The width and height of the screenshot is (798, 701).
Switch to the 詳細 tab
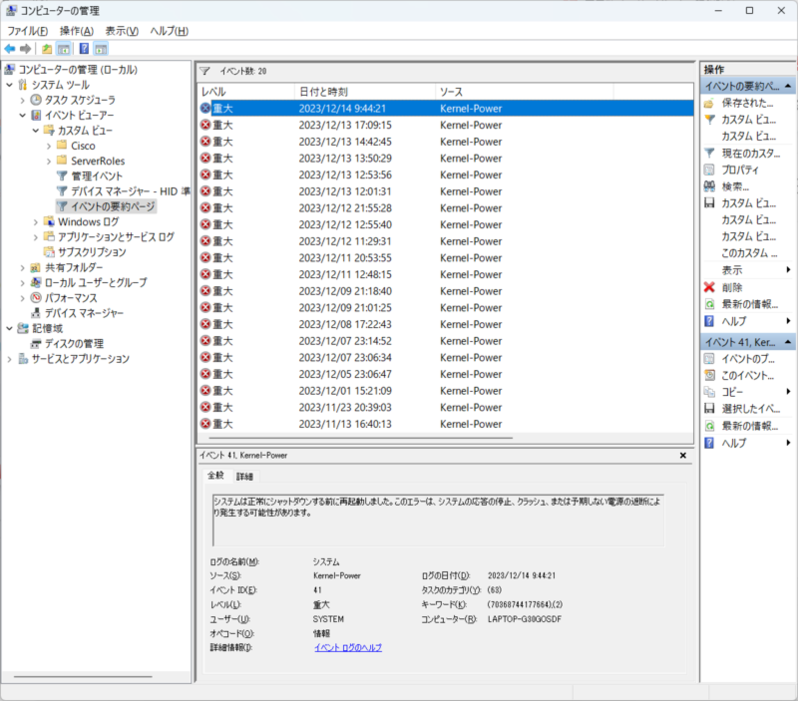pos(245,476)
